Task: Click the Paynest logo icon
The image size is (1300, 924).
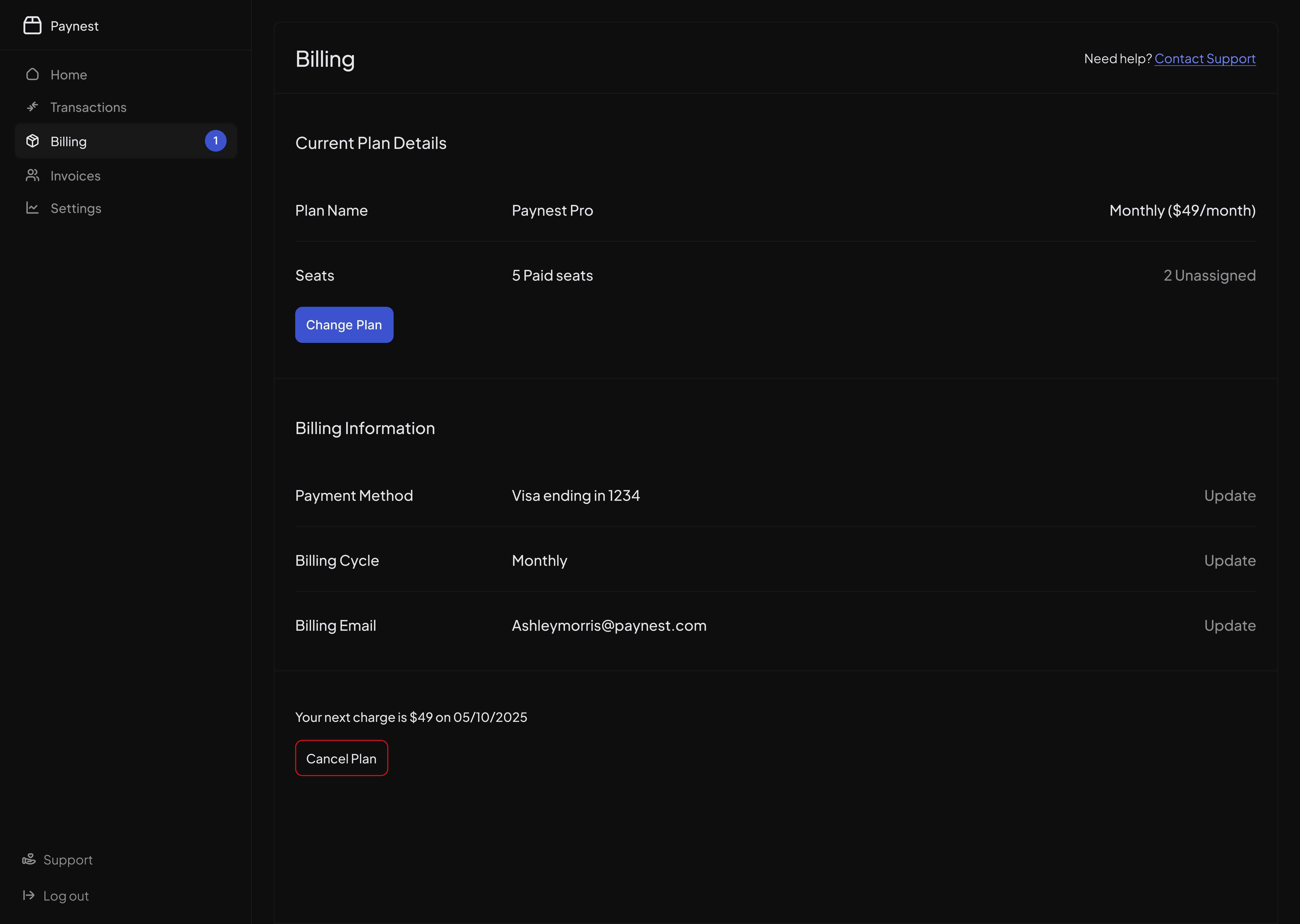Action: coord(32,25)
